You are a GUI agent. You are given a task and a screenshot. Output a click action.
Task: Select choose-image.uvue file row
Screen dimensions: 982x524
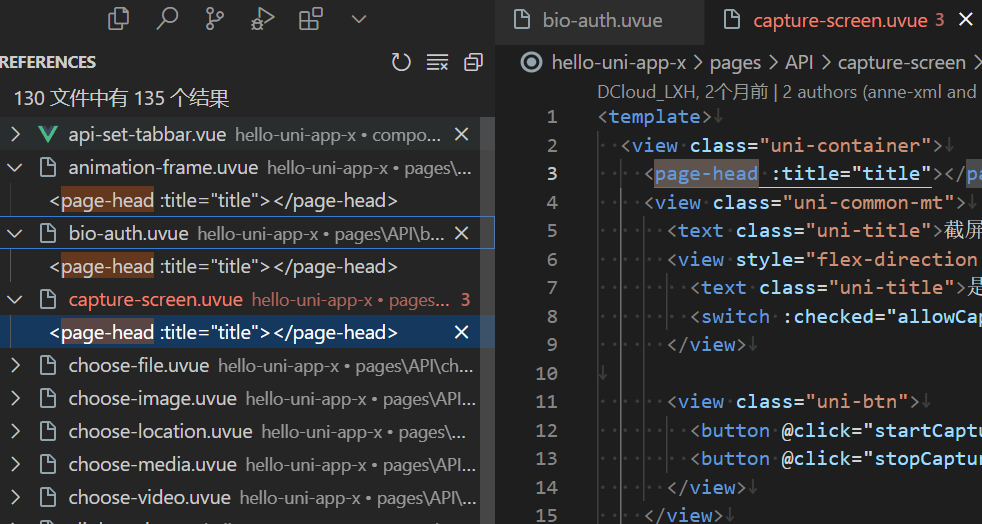pyautogui.click(x=240, y=399)
